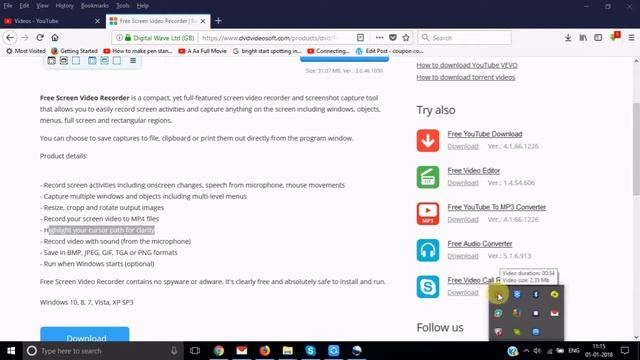
Task: Open the Edit Post bookmark
Action: [x=389, y=51]
